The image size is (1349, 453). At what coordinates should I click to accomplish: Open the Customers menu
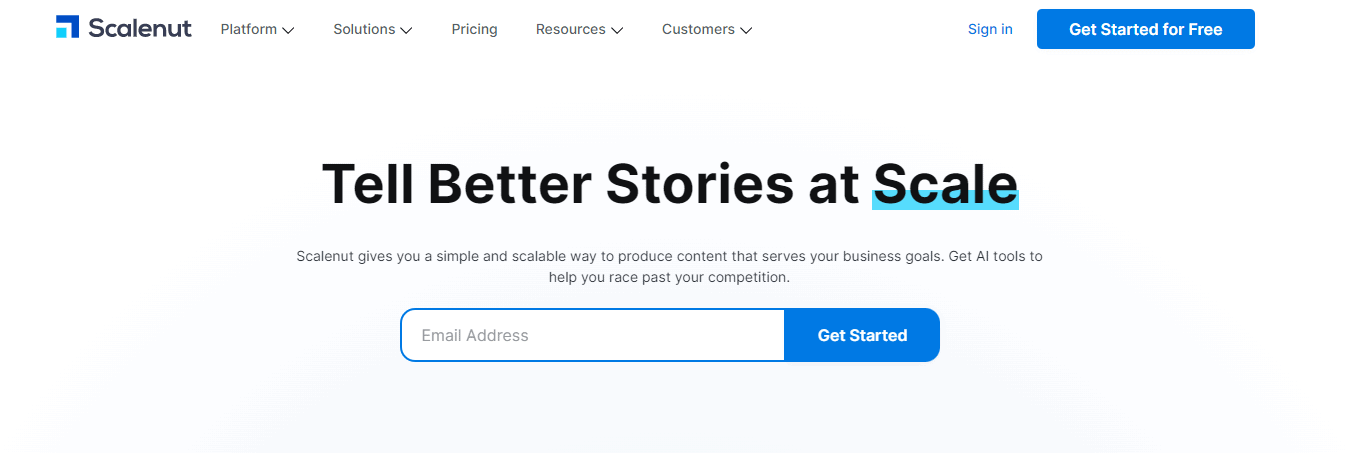698,30
